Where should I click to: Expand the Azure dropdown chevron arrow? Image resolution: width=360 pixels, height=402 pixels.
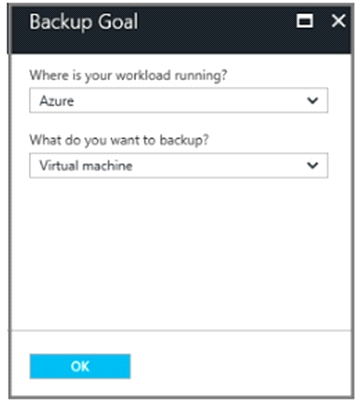point(313,100)
